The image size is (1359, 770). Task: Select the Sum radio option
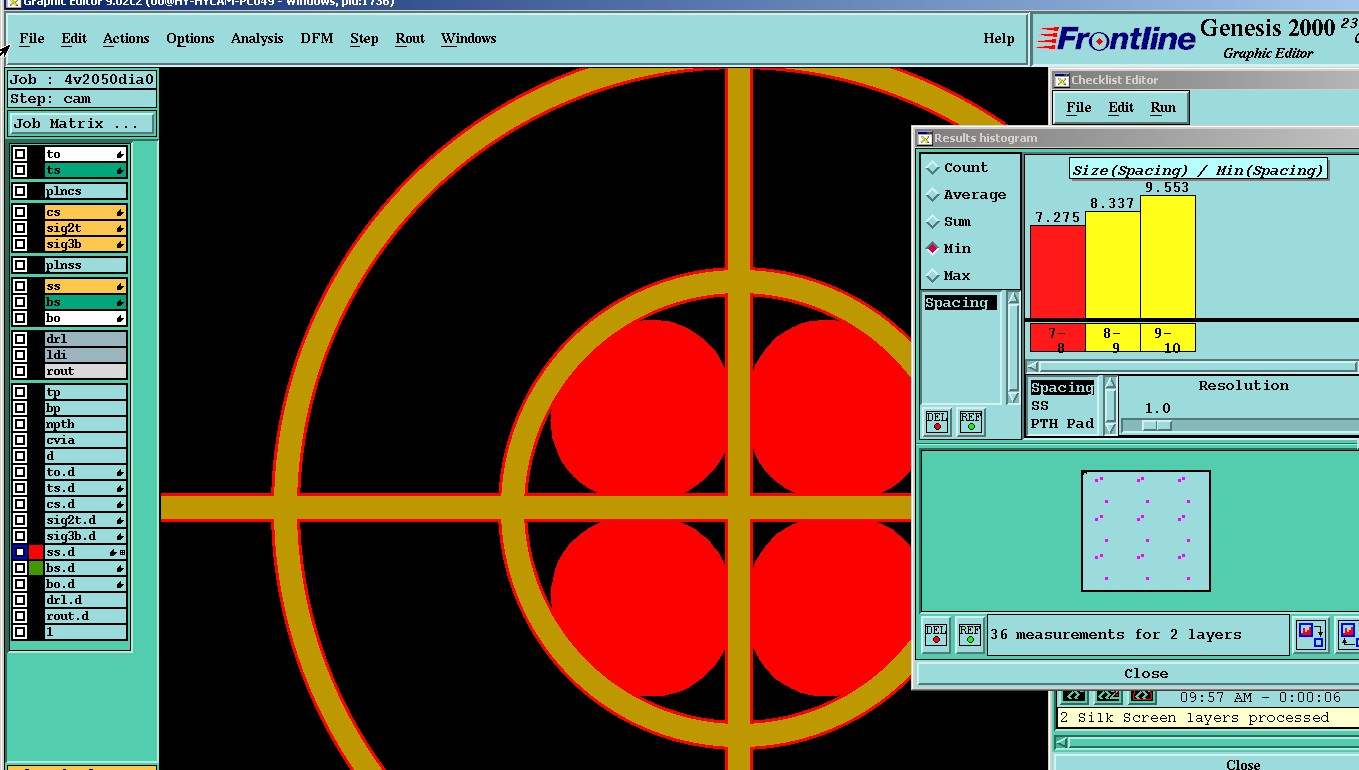point(933,222)
